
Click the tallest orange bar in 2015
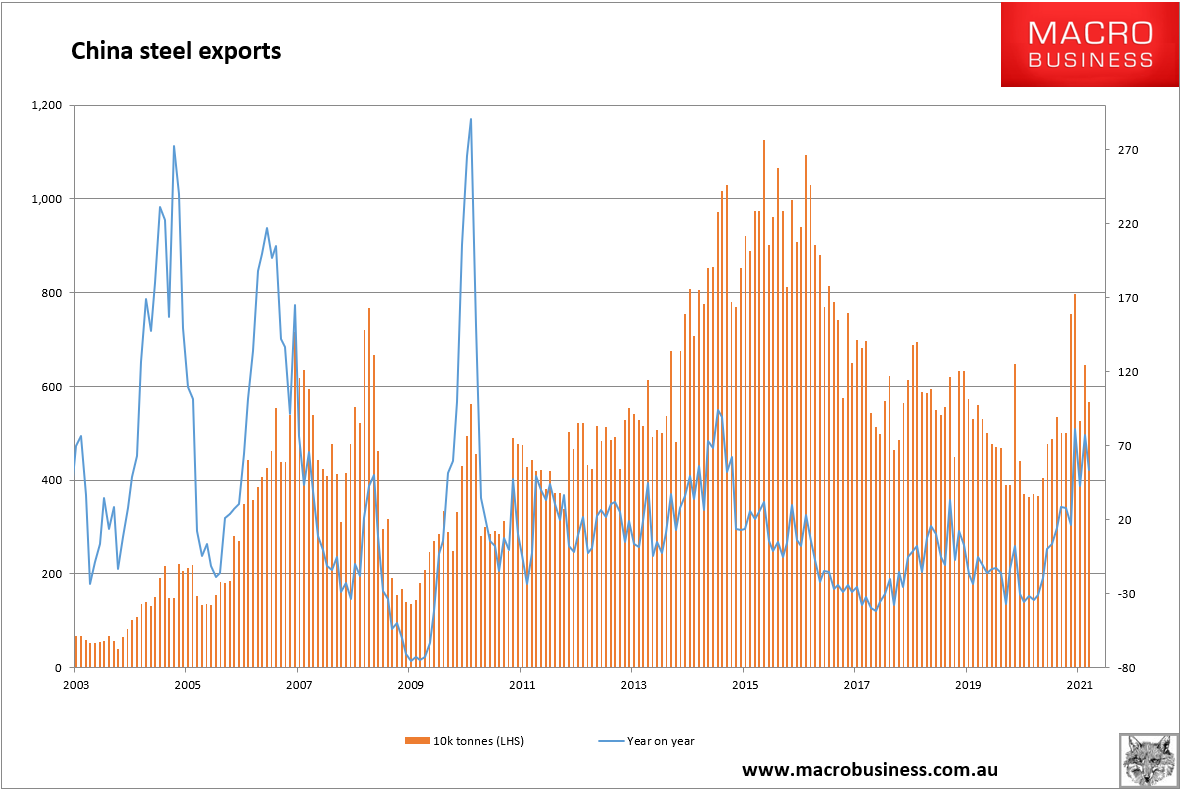pyautogui.click(x=764, y=403)
